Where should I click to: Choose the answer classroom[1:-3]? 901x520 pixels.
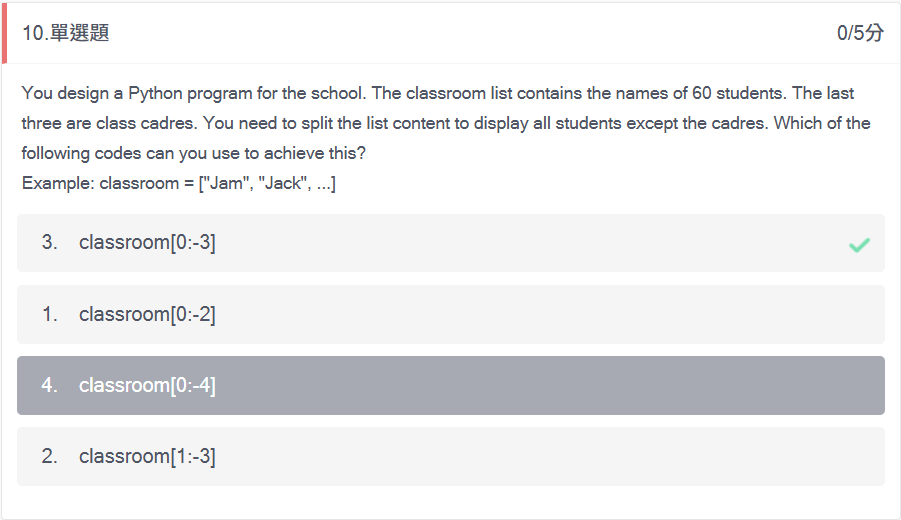[x=450, y=457]
